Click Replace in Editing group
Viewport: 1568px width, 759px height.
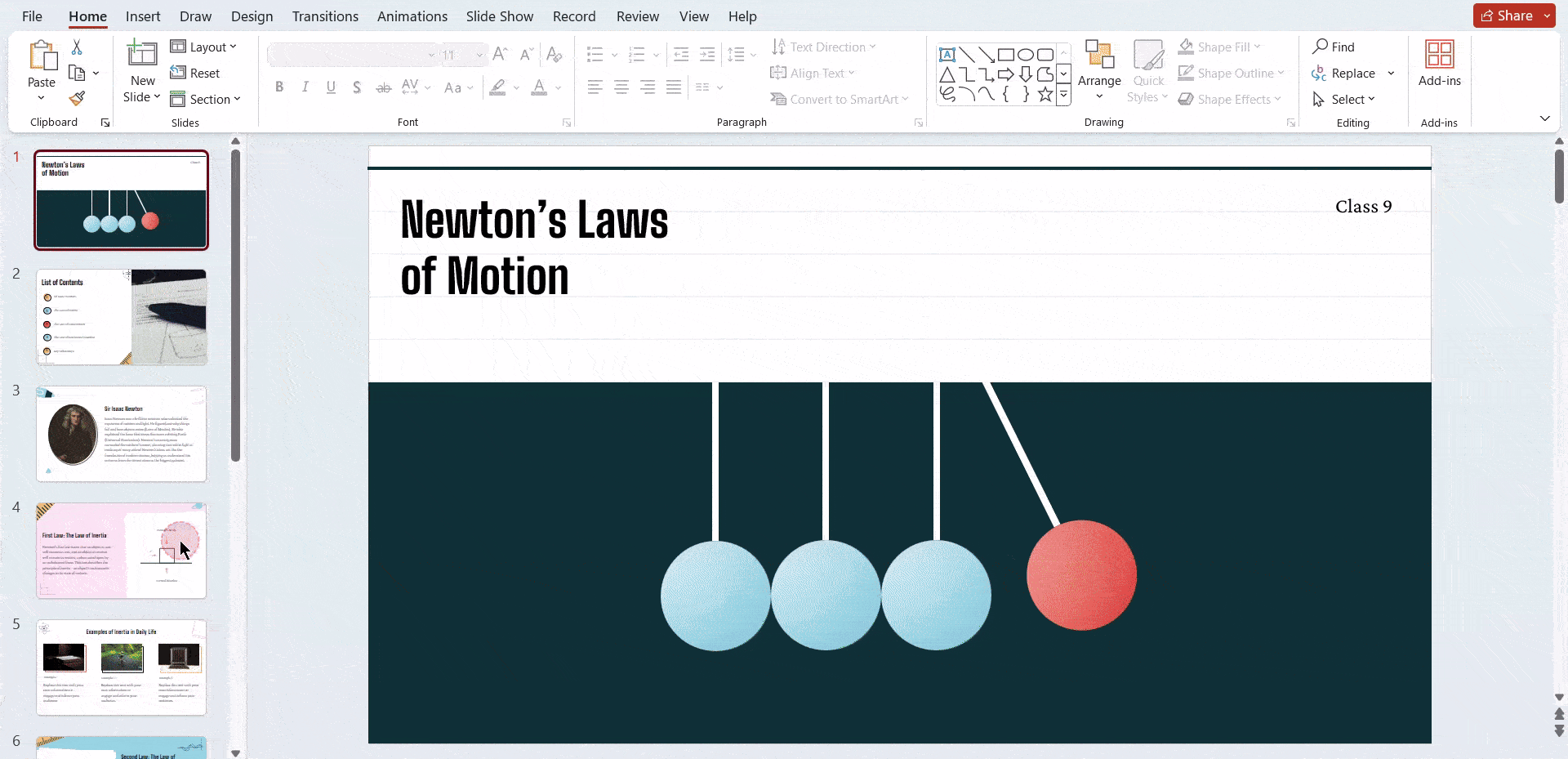[x=1343, y=73]
